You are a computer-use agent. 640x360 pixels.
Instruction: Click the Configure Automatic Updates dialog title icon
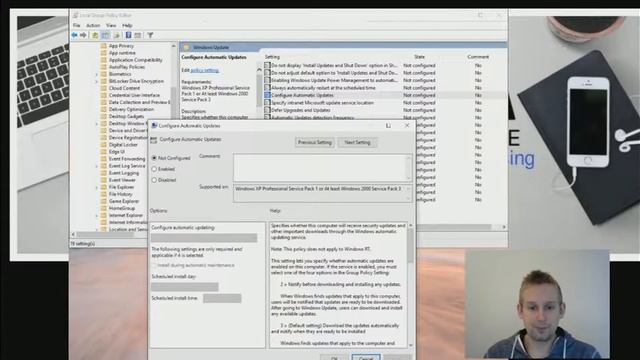pyautogui.click(x=154, y=126)
